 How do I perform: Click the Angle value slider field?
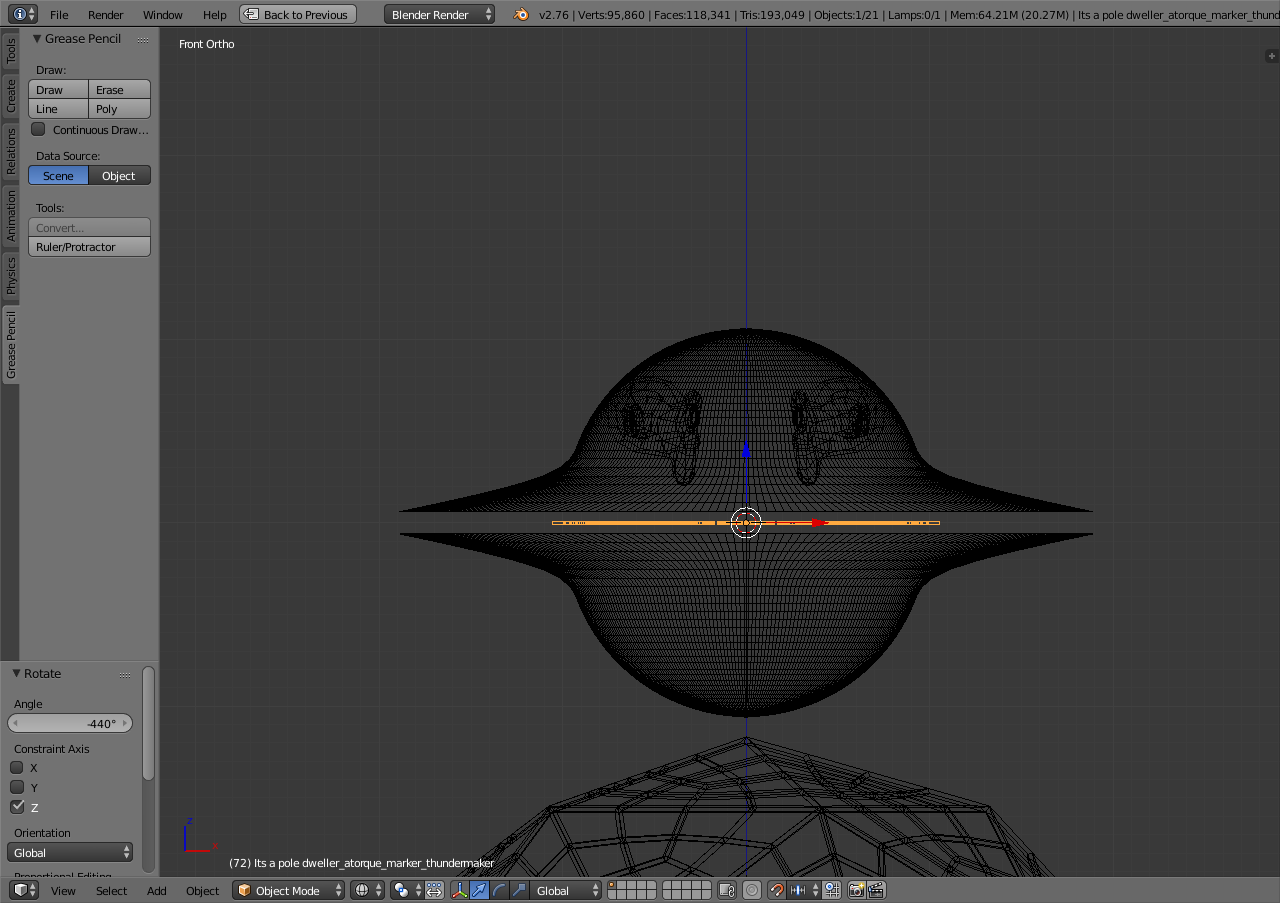pyautogui.click(x=70, y=723)
